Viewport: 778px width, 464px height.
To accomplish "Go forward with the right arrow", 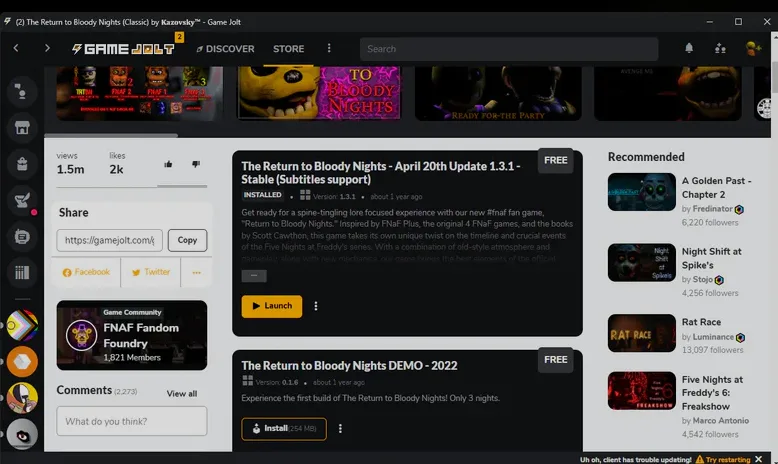I will click(47, 48).
